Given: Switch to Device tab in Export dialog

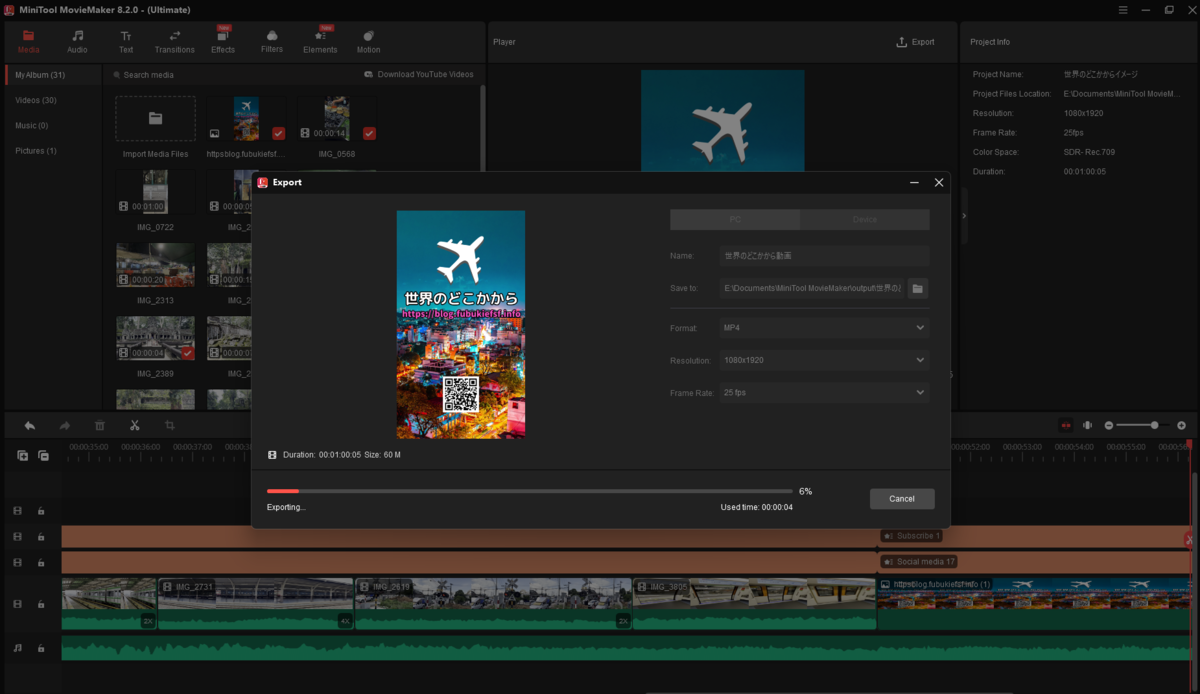Looking at the screenshot, I should (x=865, y=220).
